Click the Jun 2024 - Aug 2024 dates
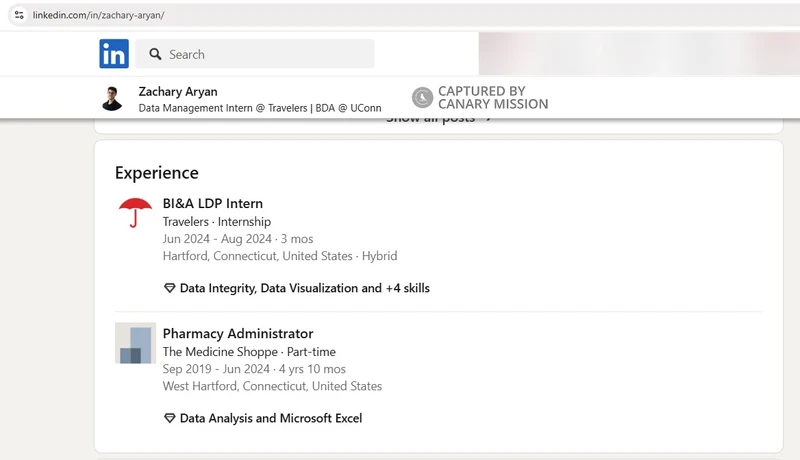The image size is (800, 460). [238, 239]
